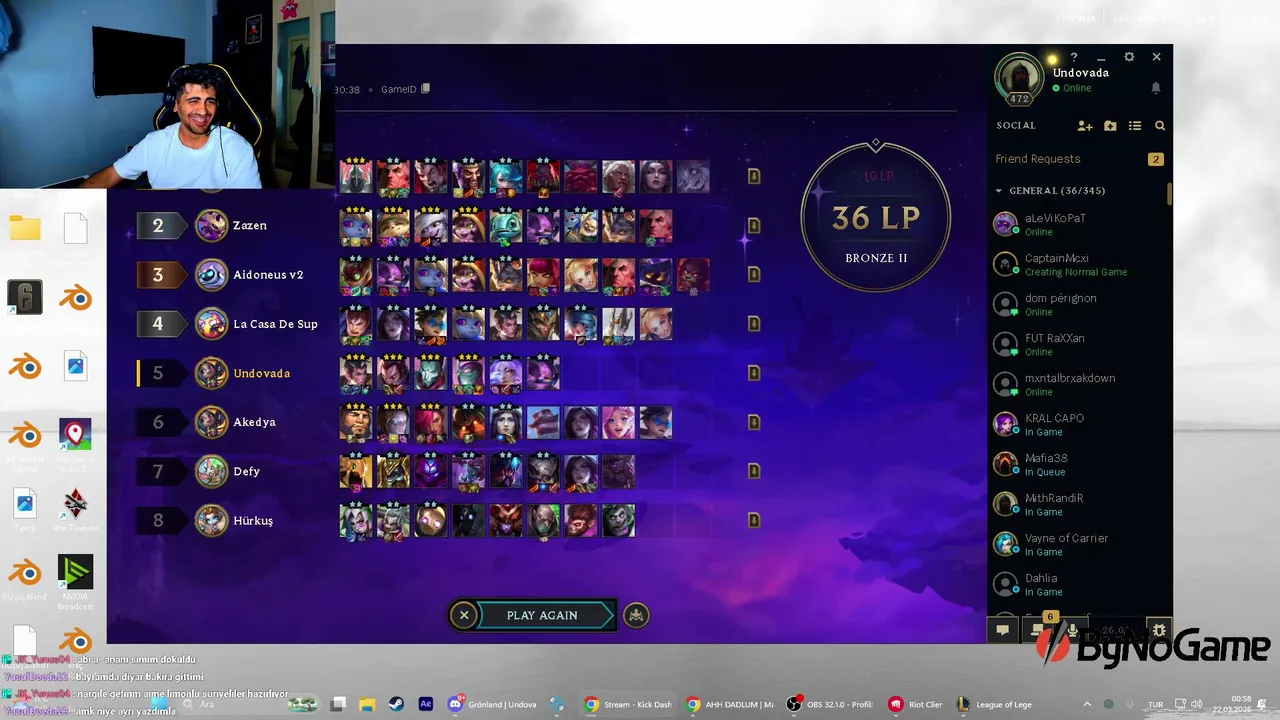Click Undovada's row action icon
Screen dimensions: 1280x720
[x=754, y=372]
